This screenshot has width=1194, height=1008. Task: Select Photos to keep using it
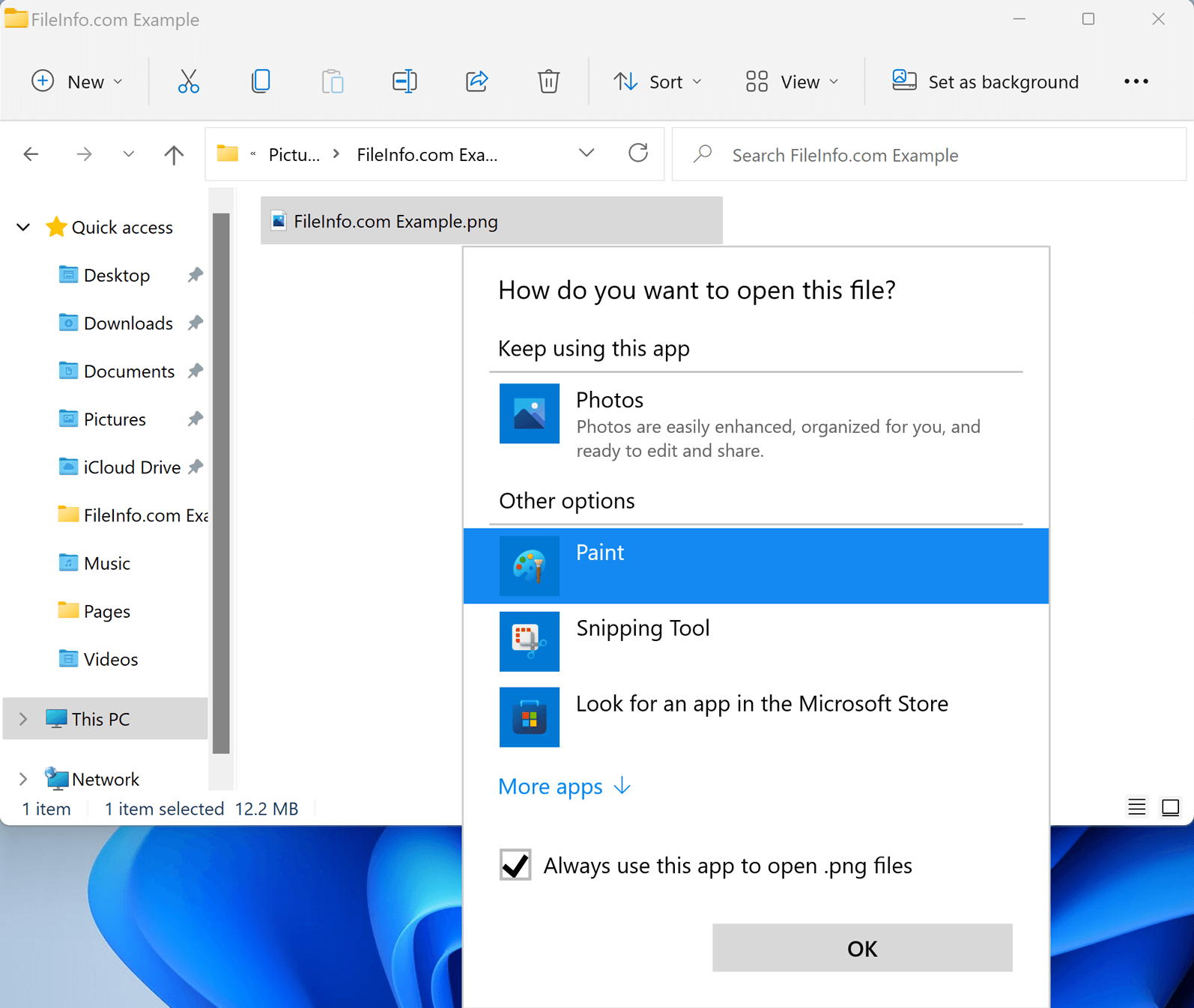click(x=756, y=422)
